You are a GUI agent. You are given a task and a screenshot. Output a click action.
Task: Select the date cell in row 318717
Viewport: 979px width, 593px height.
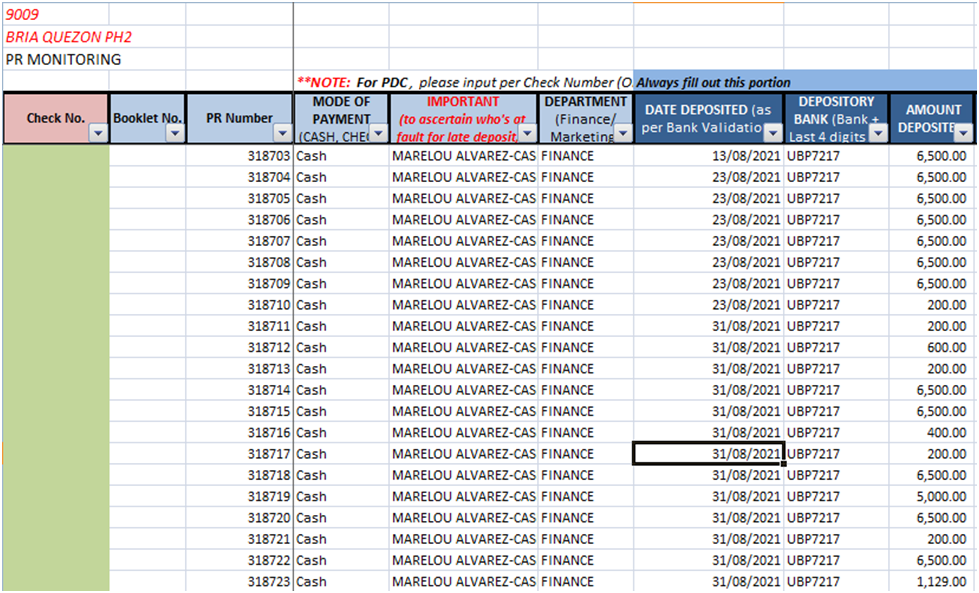click(x=709, y=454)
